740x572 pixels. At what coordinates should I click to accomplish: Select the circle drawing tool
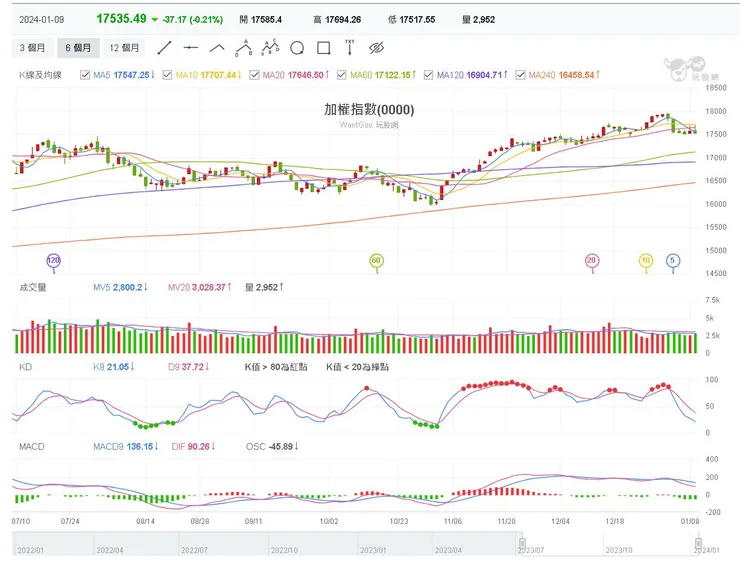click(x=296, y=47)
